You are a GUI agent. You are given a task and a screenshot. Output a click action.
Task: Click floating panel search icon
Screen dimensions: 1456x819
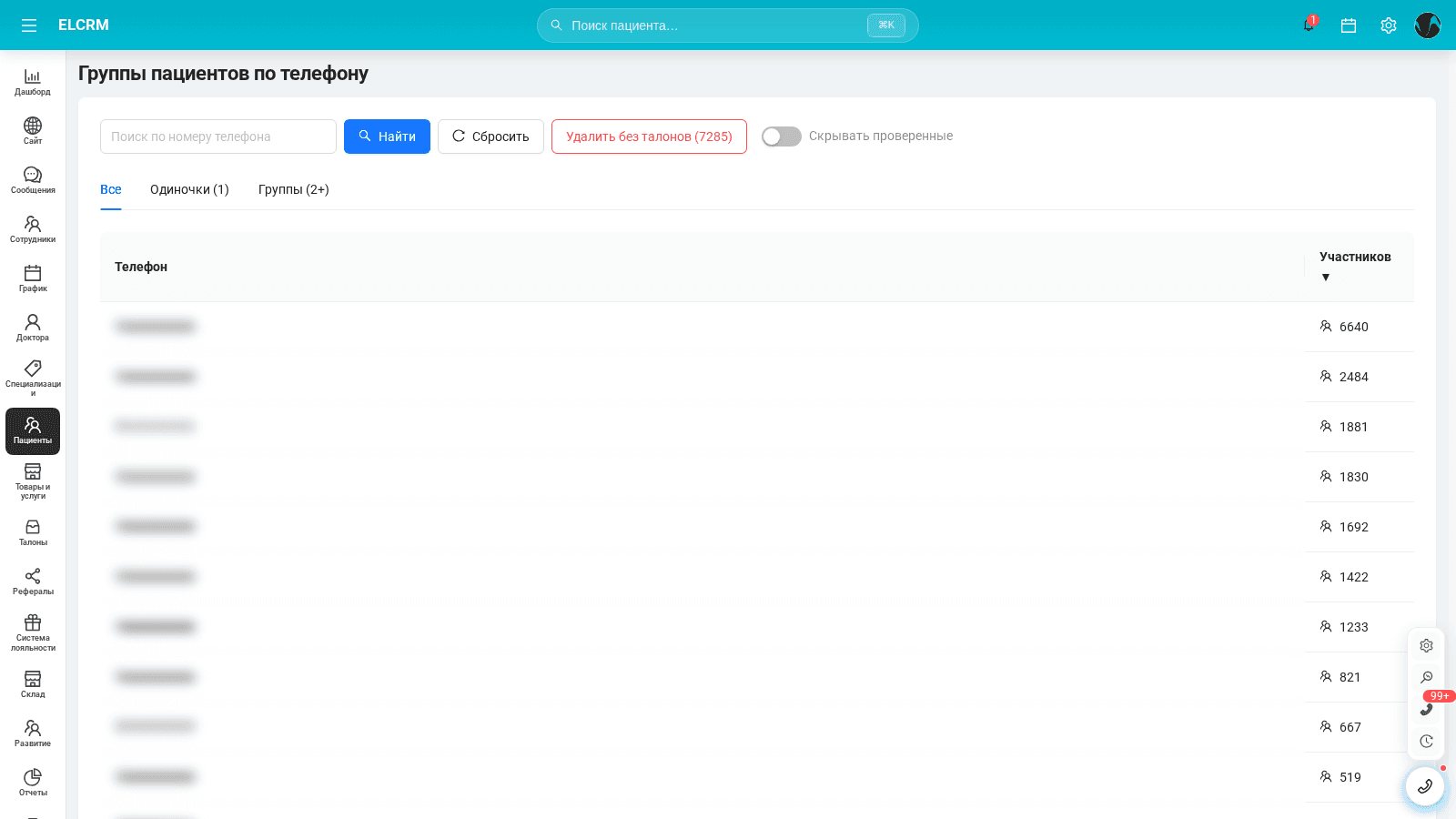pyautogui.click(x=1426, y=677)
